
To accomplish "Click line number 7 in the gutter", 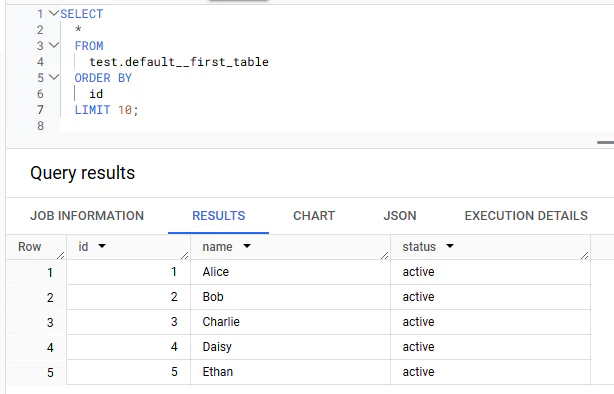I will tap(40, 110).
